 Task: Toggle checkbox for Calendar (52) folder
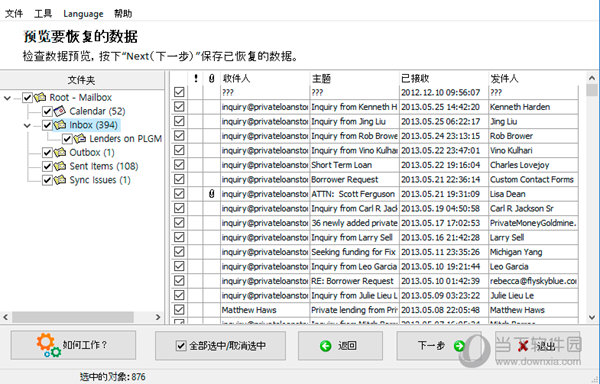[x=47, y=111]
